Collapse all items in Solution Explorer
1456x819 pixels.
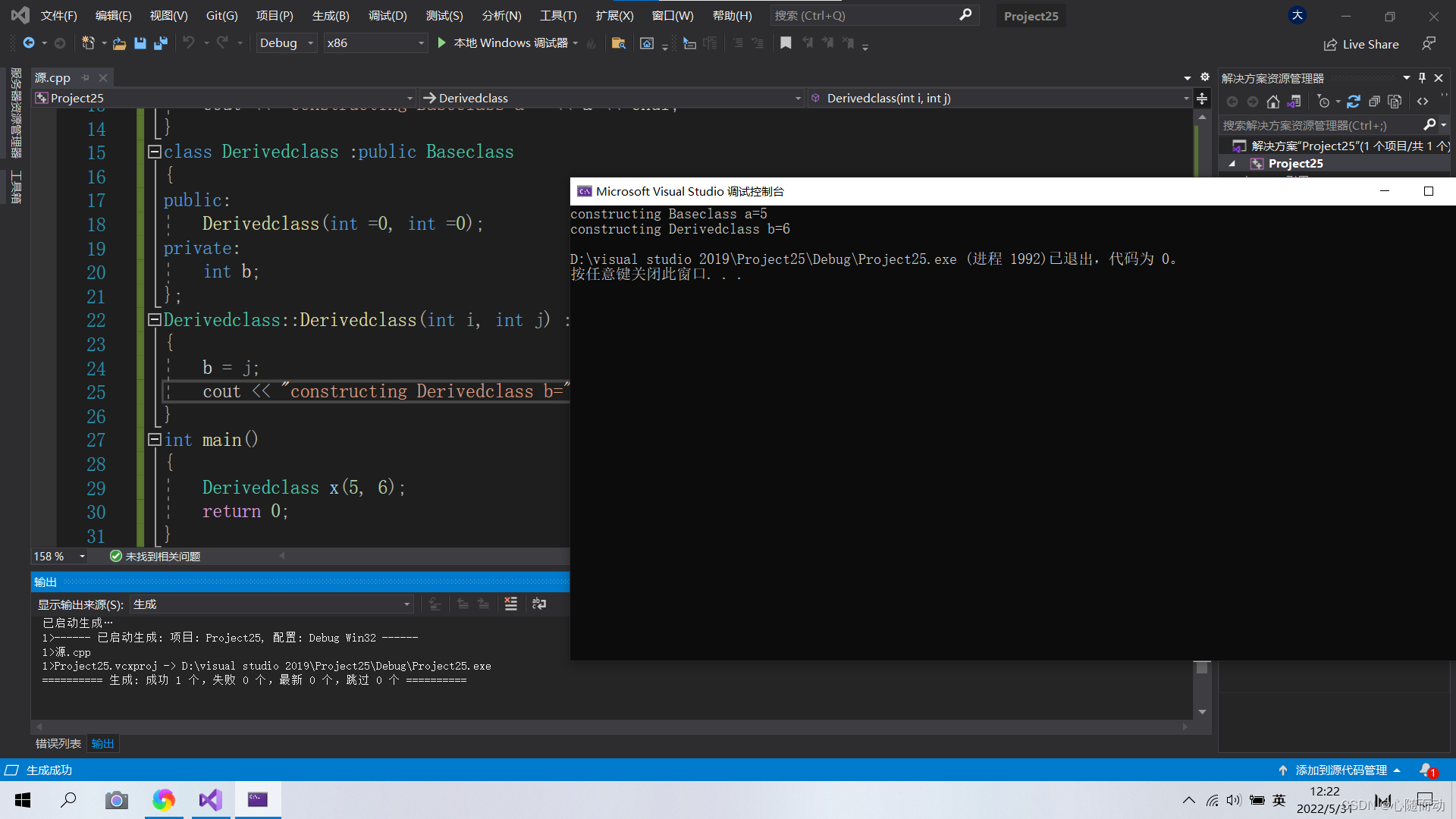pyautogui.click(x=1374, y=102)
